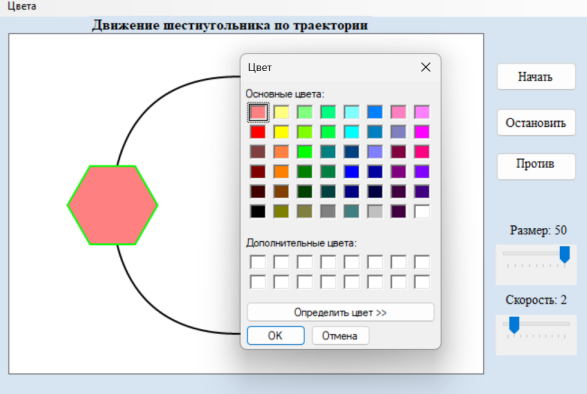Click the Основные цвета label
This screenshot has width=587, height=394.
point(285,94)
